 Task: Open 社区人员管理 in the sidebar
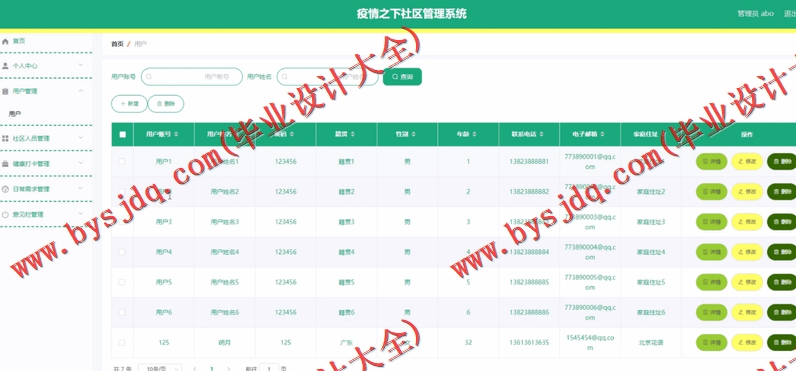[46, 138]
